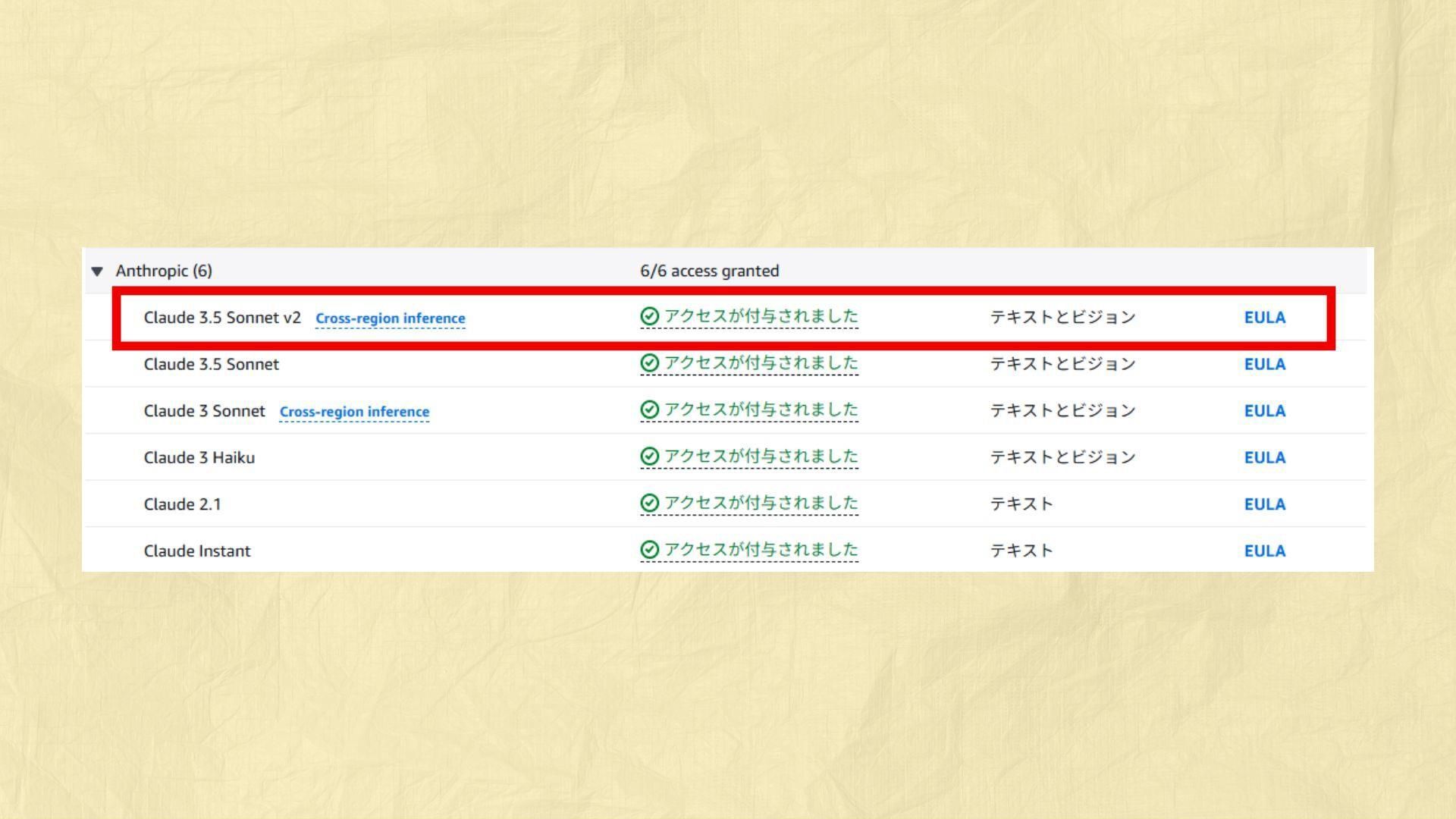Click the green check icon in Claude 2.1 row
This screenshot has width=1456, height=819.
pos(650,503)
